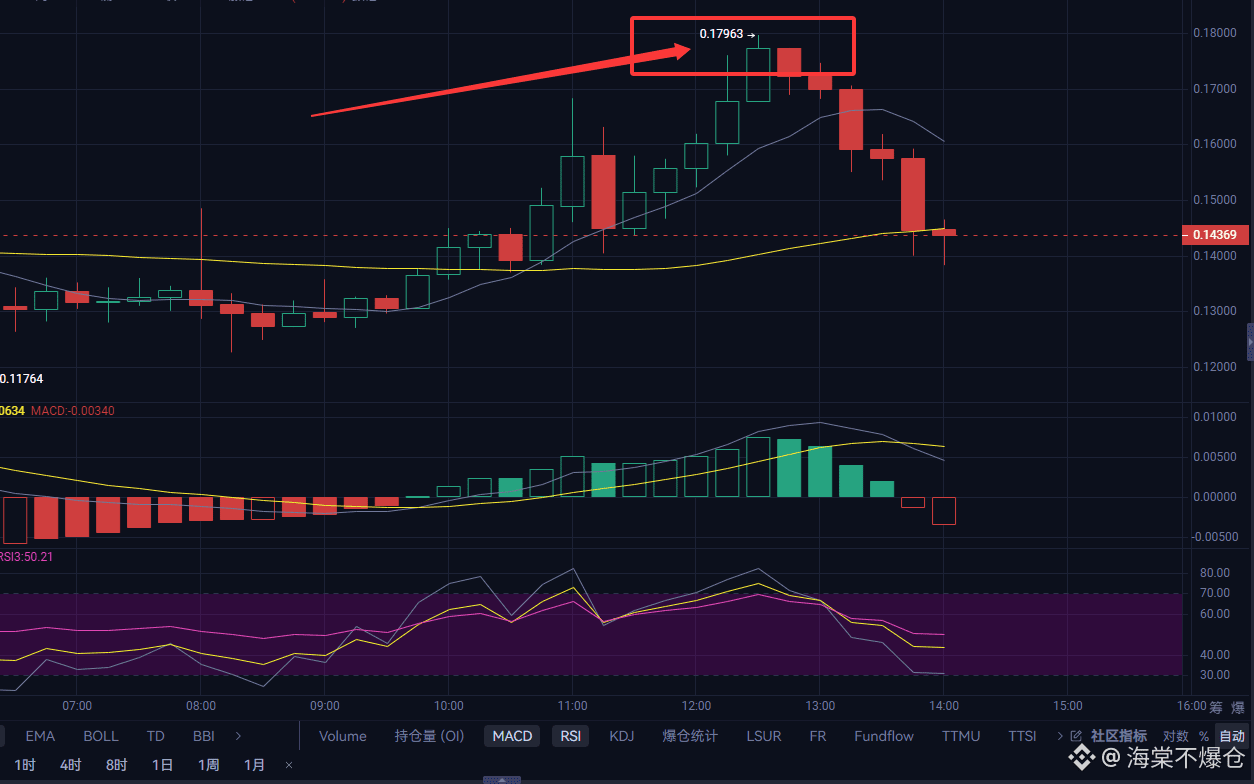The image size is (1254, 784).
Task: Click the 0.12000 price axis label
Action: 1214,366
